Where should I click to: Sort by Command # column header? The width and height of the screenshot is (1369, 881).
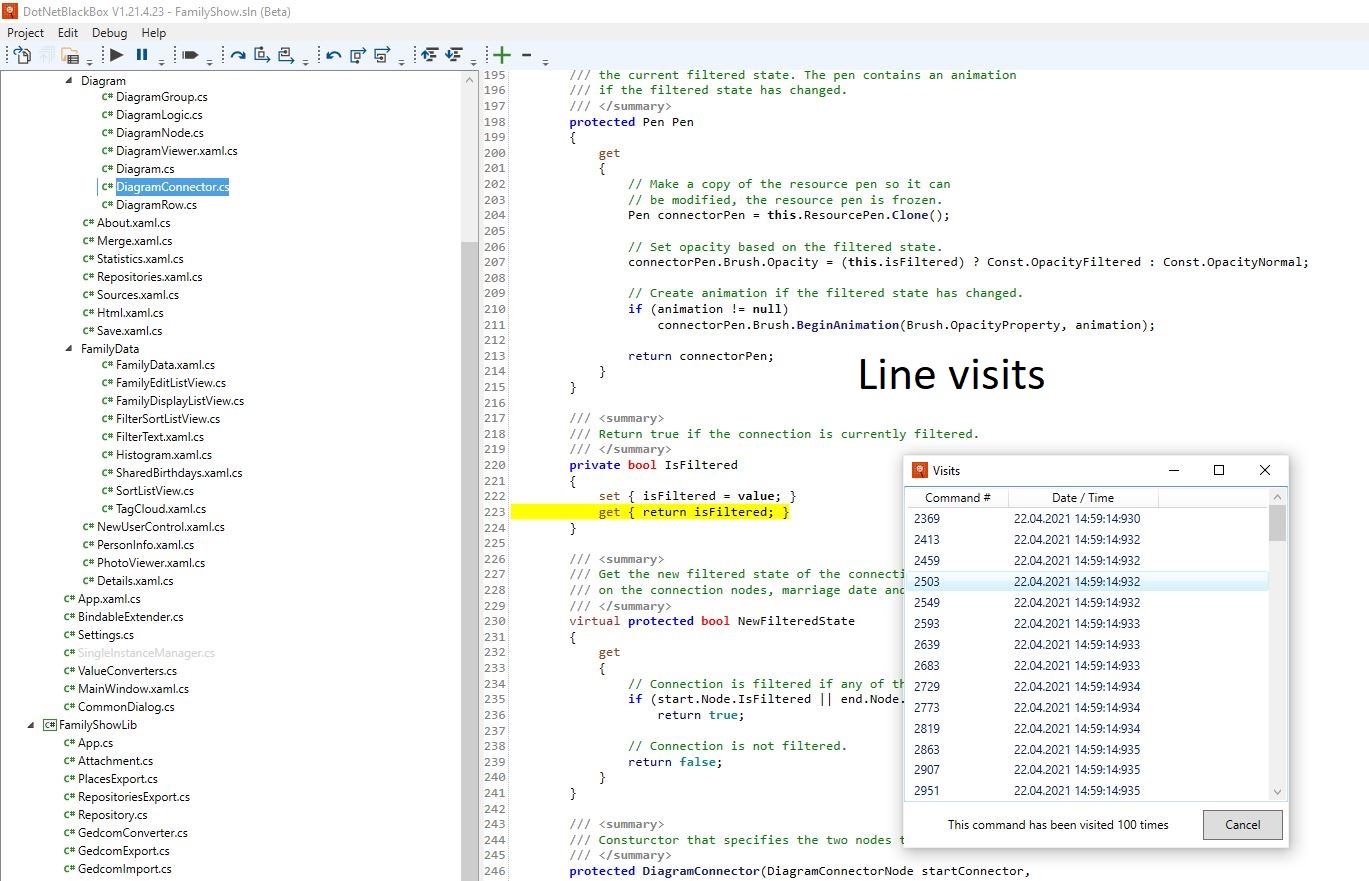point(958,498)
